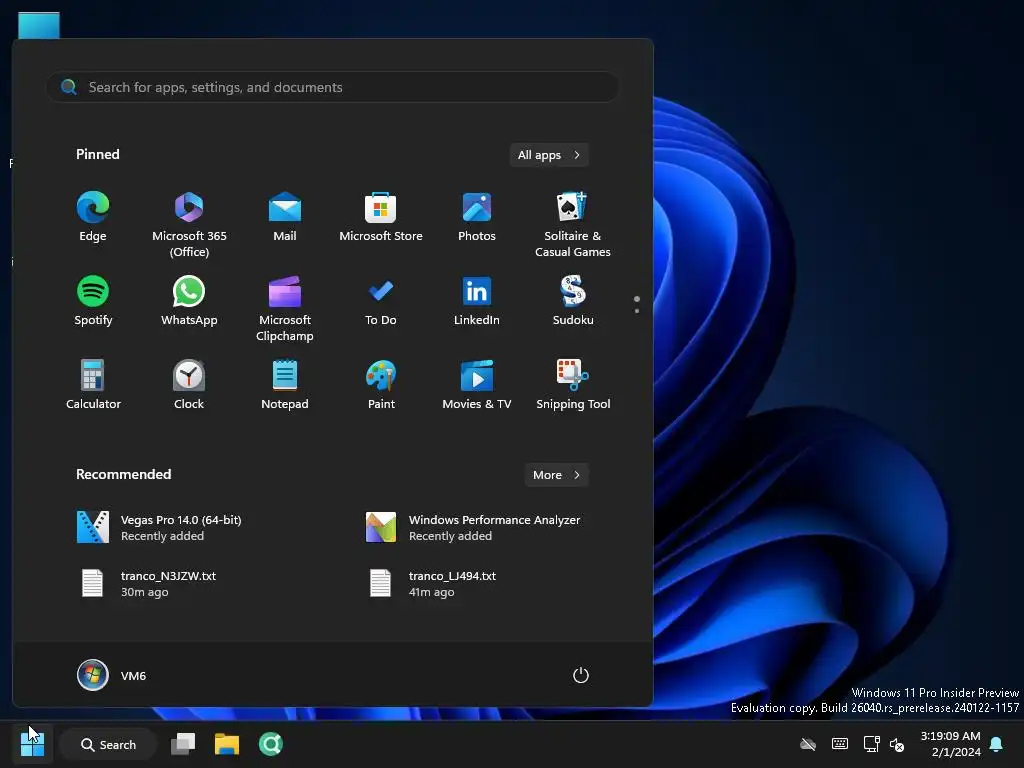Image resolution: width=1024 pixels, height=768 pixels.
Task: Click the network display tray icon
Action: pos(871,744)
